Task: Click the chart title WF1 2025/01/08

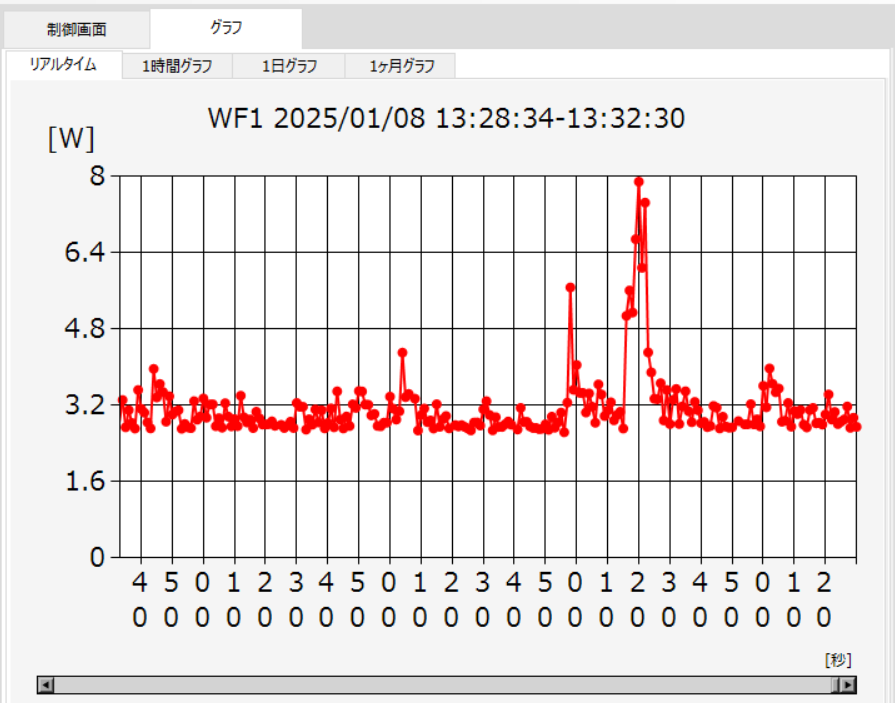Action: tap(445, 118)
